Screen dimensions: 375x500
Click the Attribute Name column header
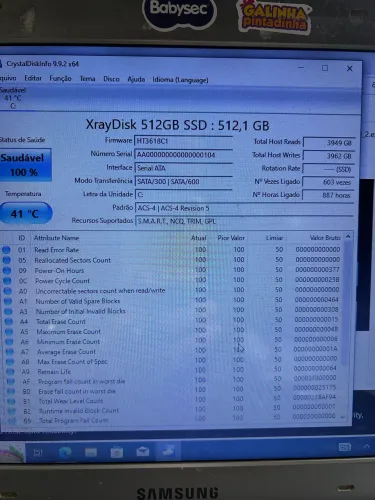coord(56,238)
